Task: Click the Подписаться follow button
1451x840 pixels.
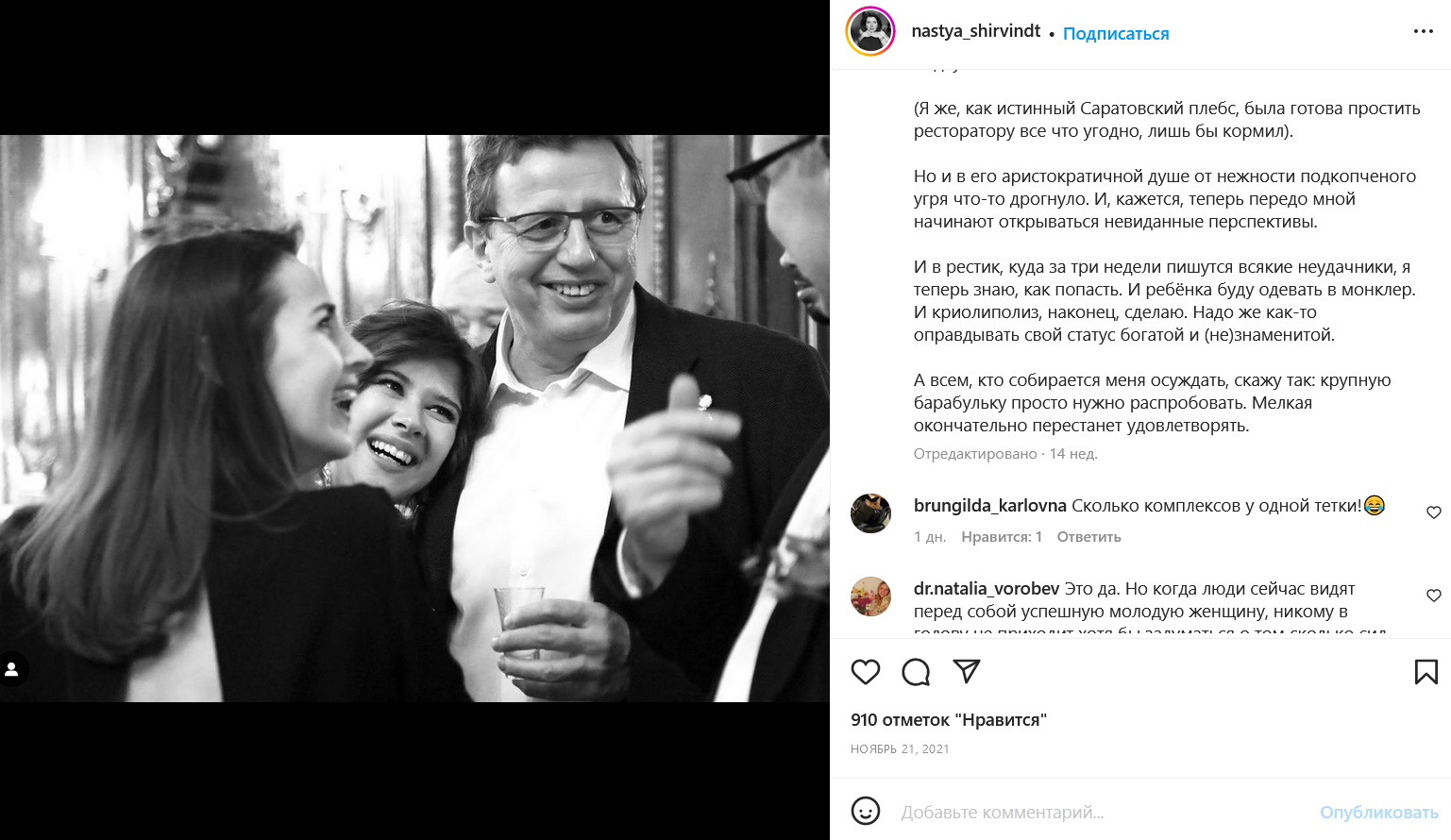Action: [x=1115, y=34]
